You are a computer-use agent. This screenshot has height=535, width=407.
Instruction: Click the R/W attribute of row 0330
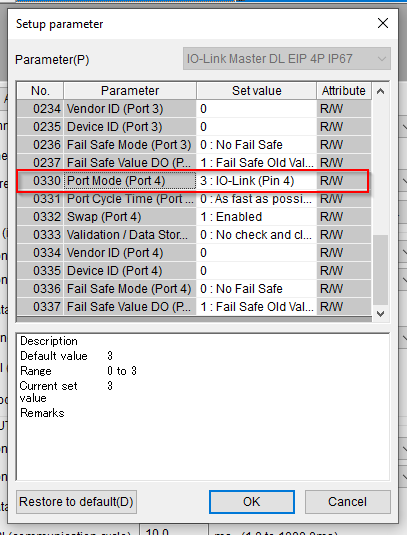coord(344,181)
